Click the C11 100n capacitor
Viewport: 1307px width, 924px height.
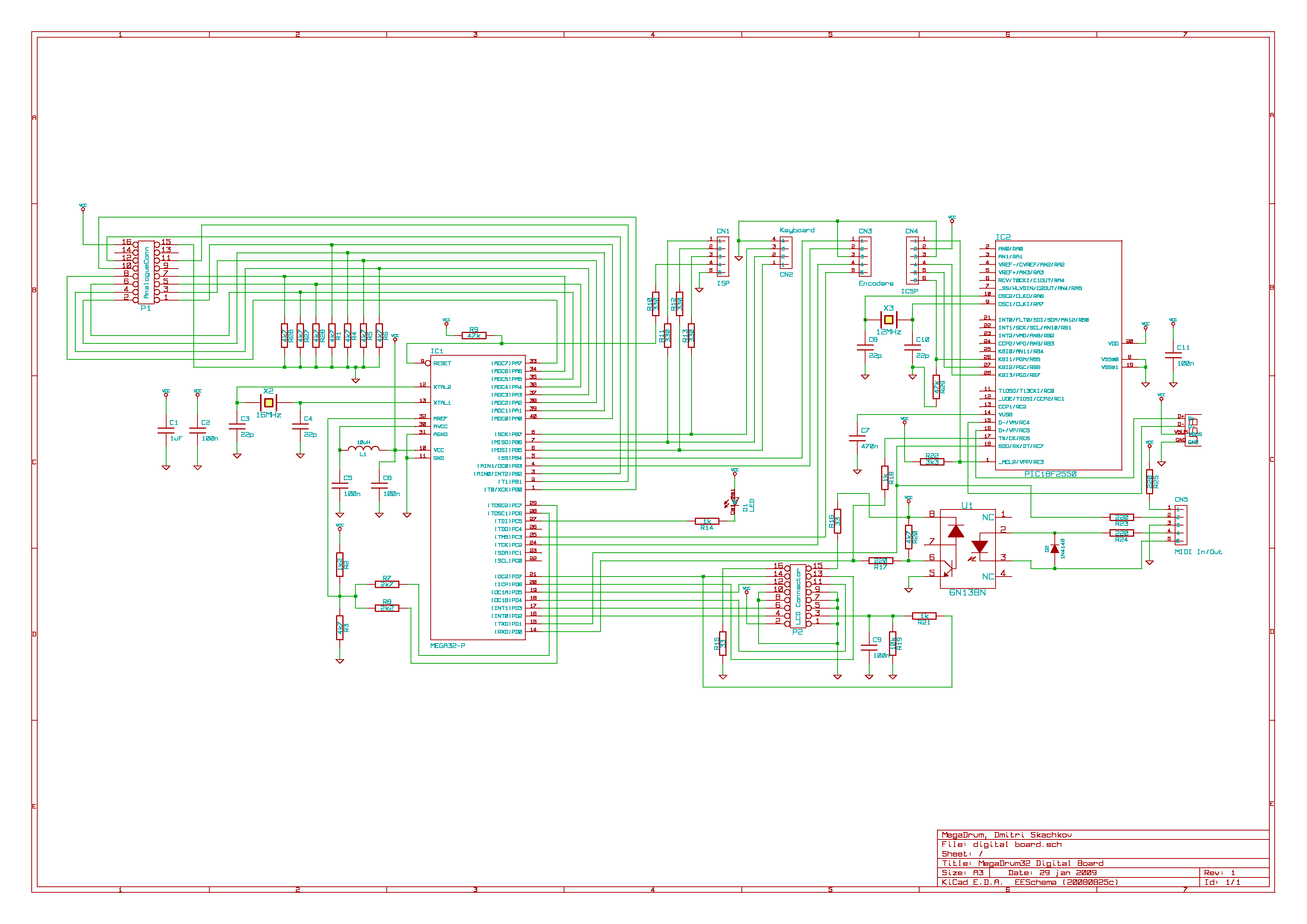point(1172,355)
